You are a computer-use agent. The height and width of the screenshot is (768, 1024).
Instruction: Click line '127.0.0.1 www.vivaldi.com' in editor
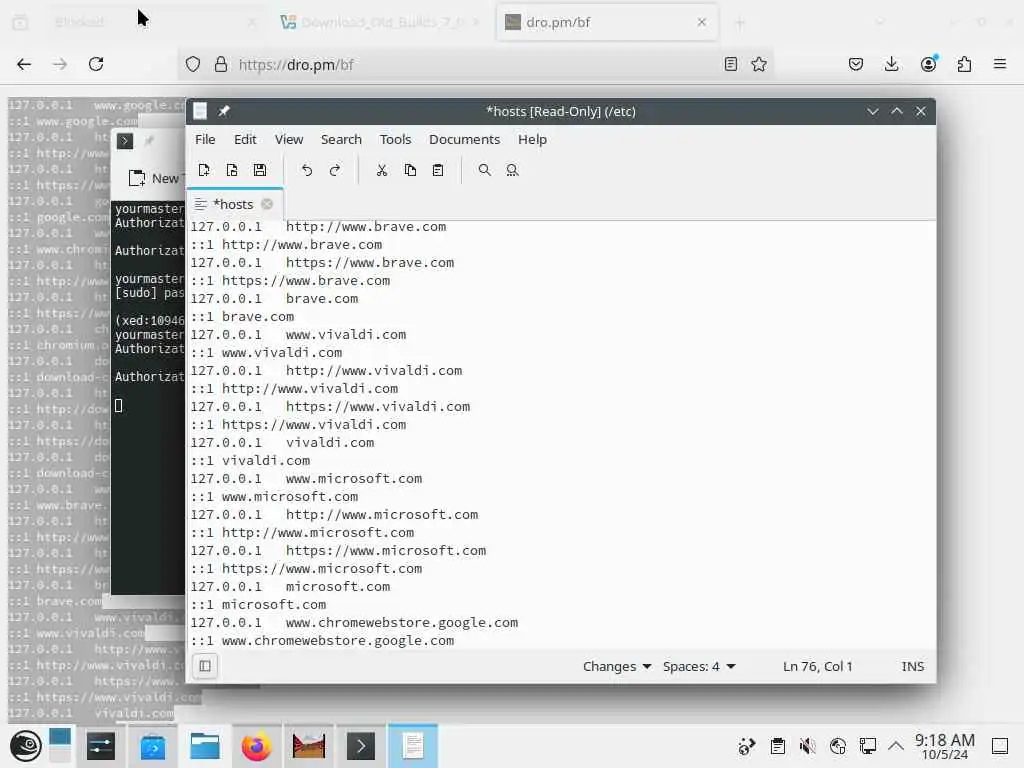pos(298,334)
